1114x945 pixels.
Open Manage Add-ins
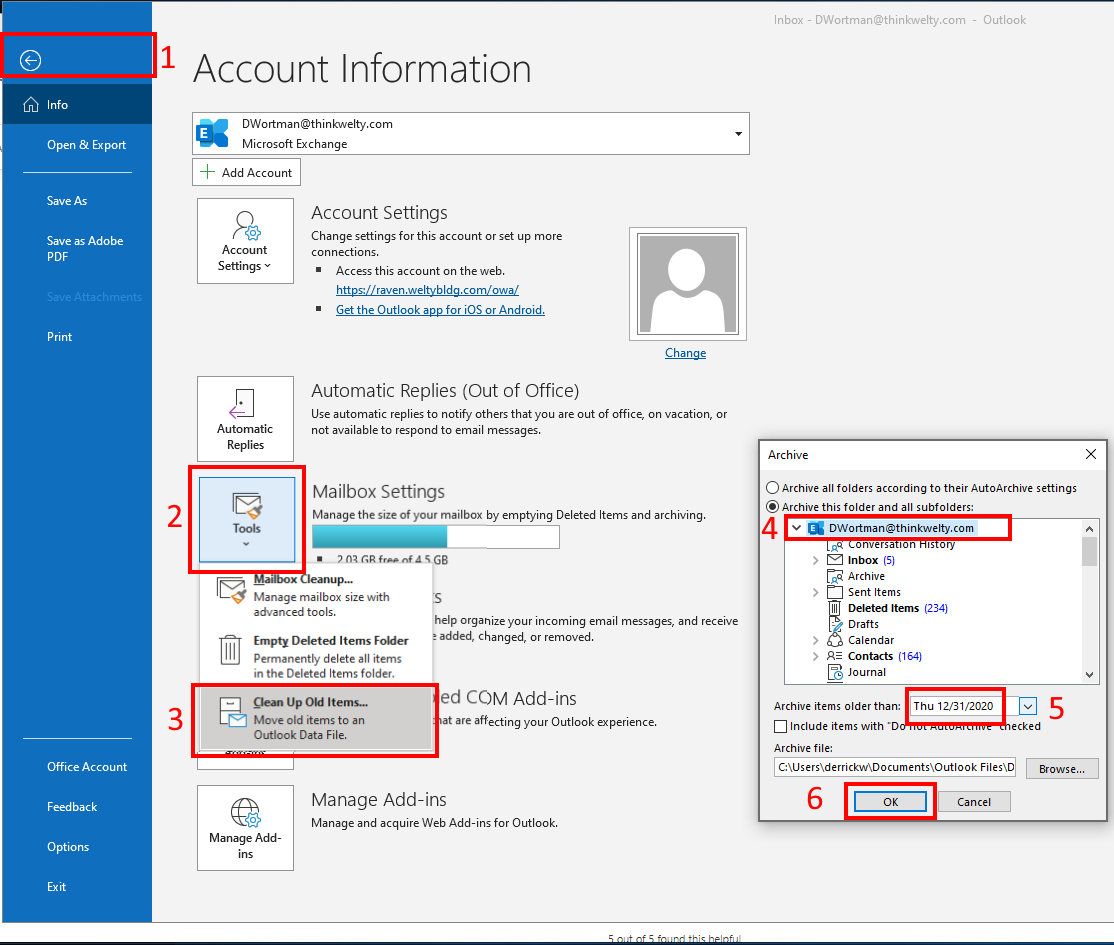point(245,828)
